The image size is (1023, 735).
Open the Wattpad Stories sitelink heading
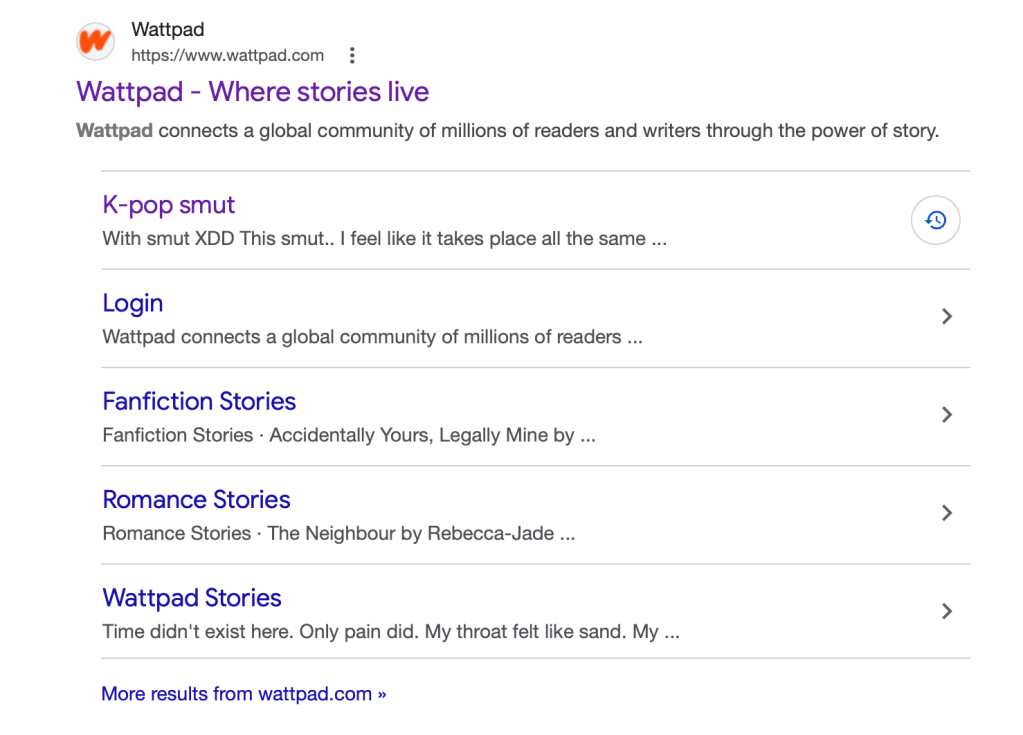point(192,597)
